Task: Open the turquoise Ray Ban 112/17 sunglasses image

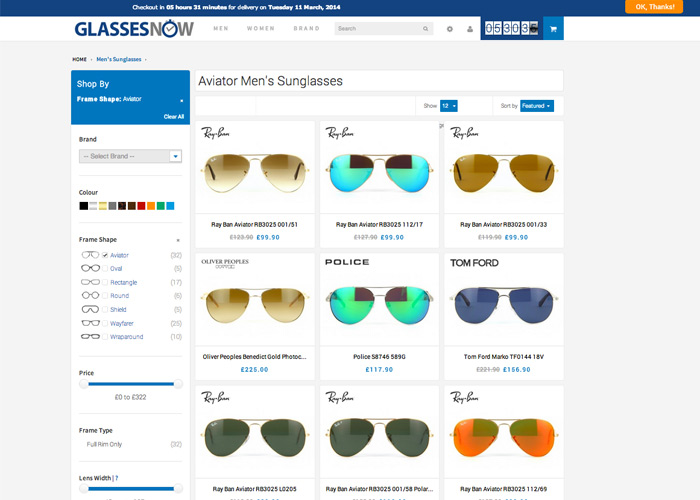Action: pyautogui.click(x=379, y=173)
